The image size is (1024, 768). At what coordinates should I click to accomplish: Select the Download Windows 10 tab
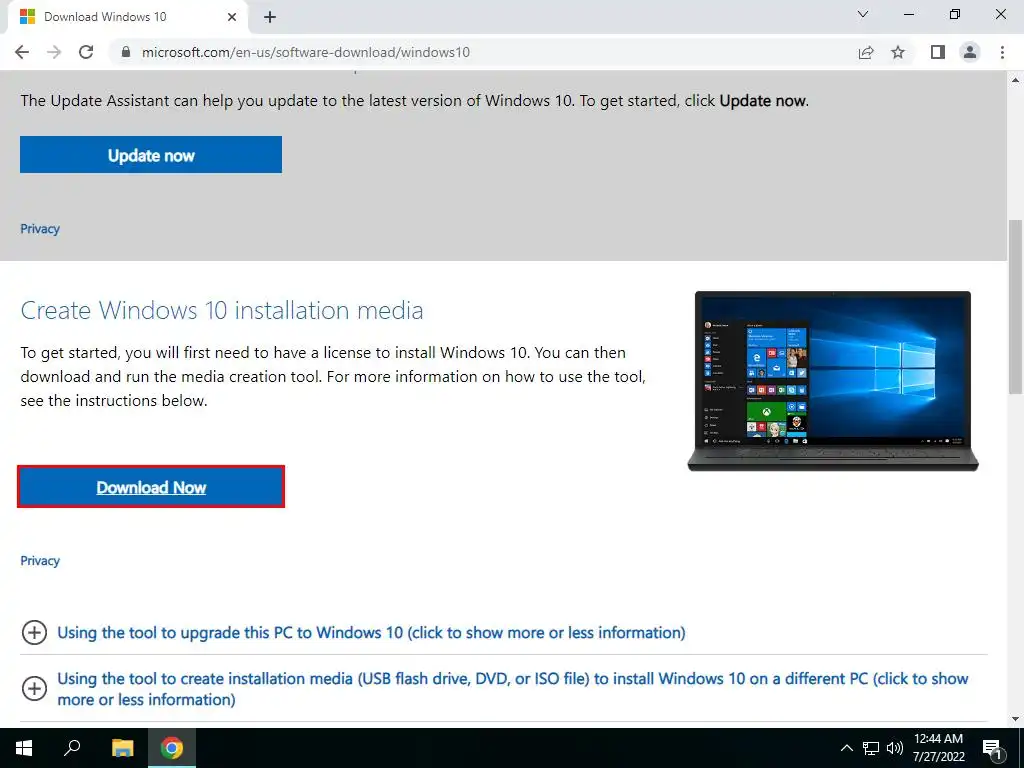[x=127, y=17]
